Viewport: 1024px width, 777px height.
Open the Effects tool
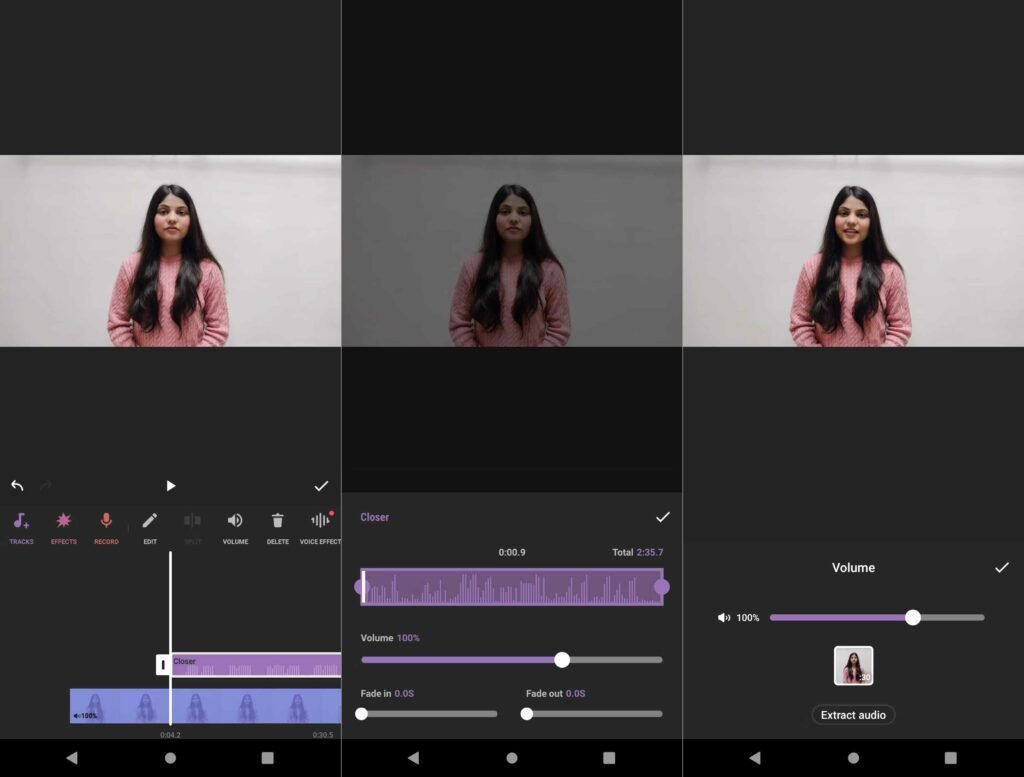tap(63, 528)
